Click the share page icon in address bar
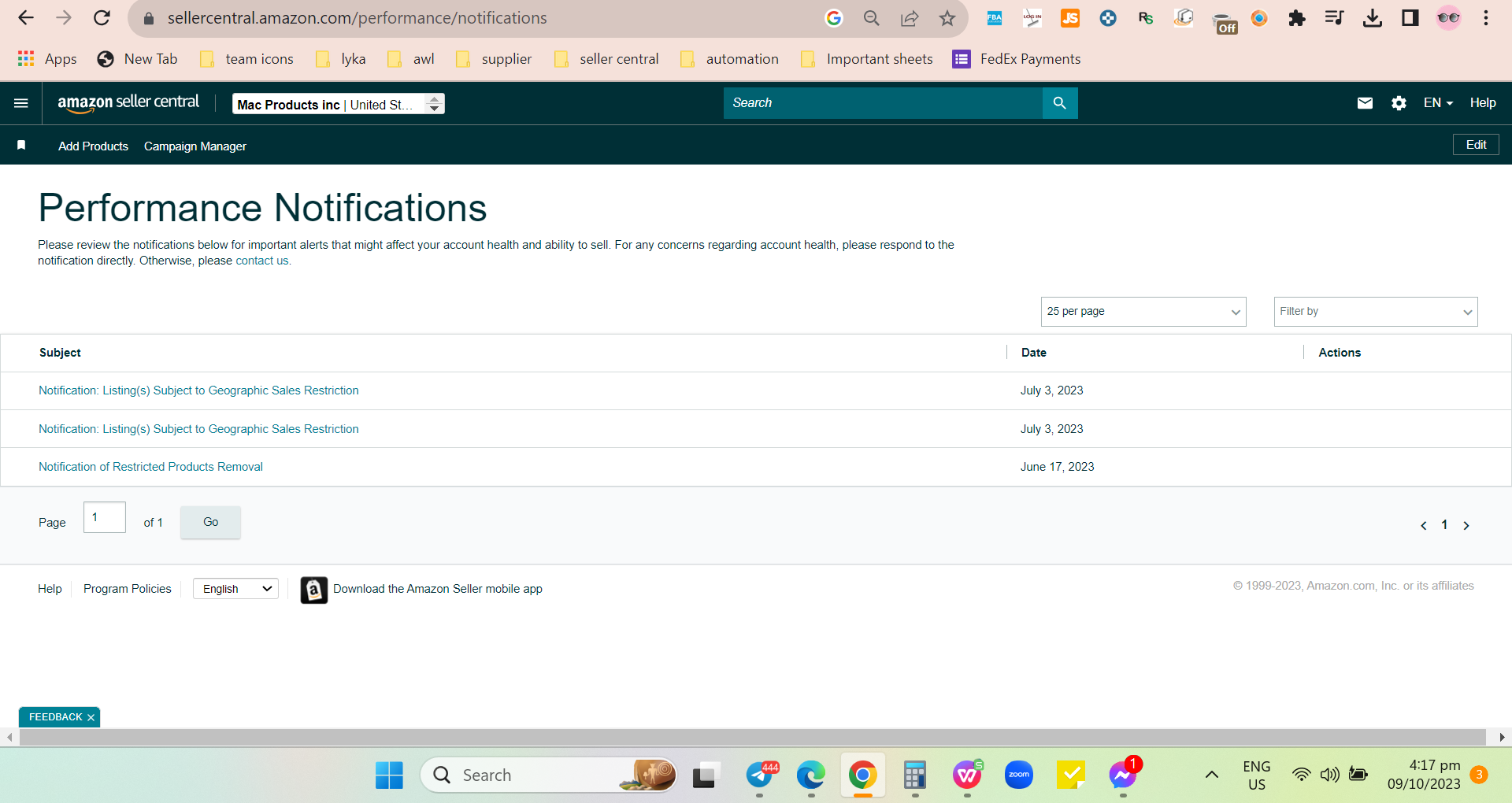 click(x=910, y=18)
